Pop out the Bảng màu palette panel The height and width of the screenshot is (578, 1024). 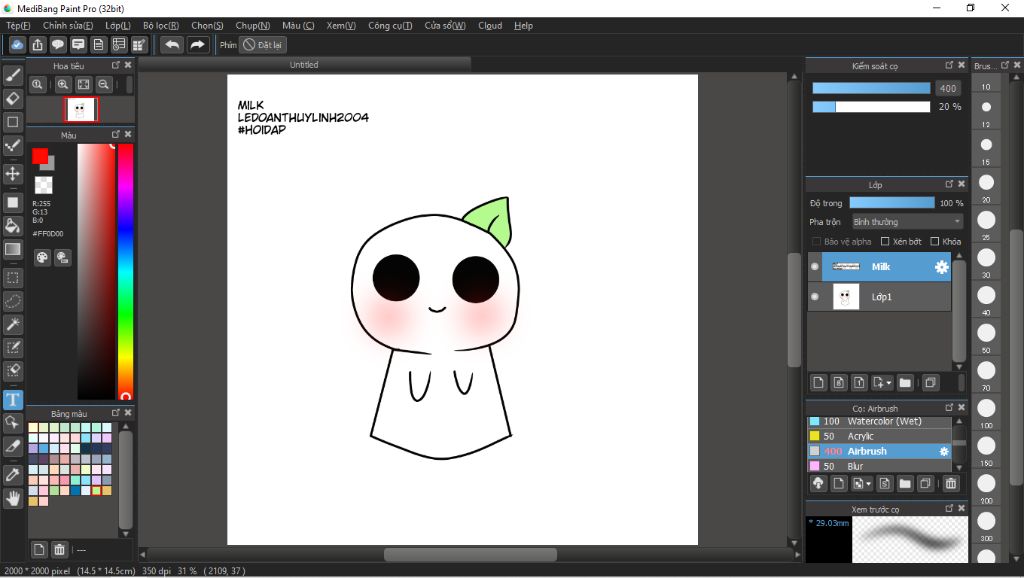pyautogui.click(x=116, y=413)
